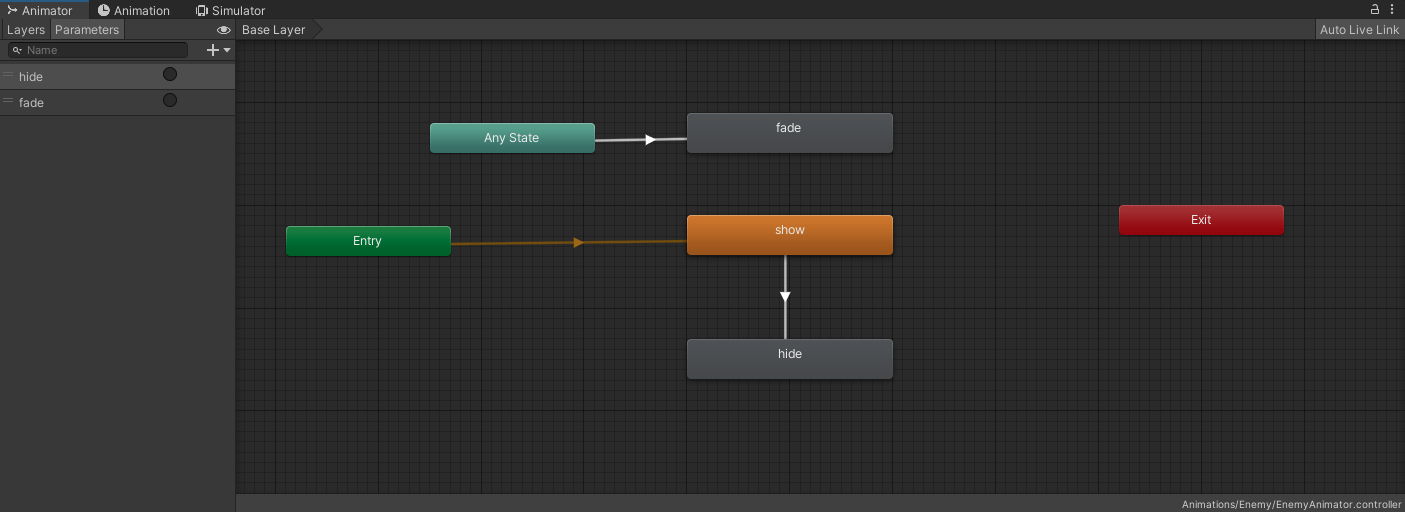Grab the drag handle of fade parameter
The height and width of the screenshot is (512, 1405).
pos(8,102)
